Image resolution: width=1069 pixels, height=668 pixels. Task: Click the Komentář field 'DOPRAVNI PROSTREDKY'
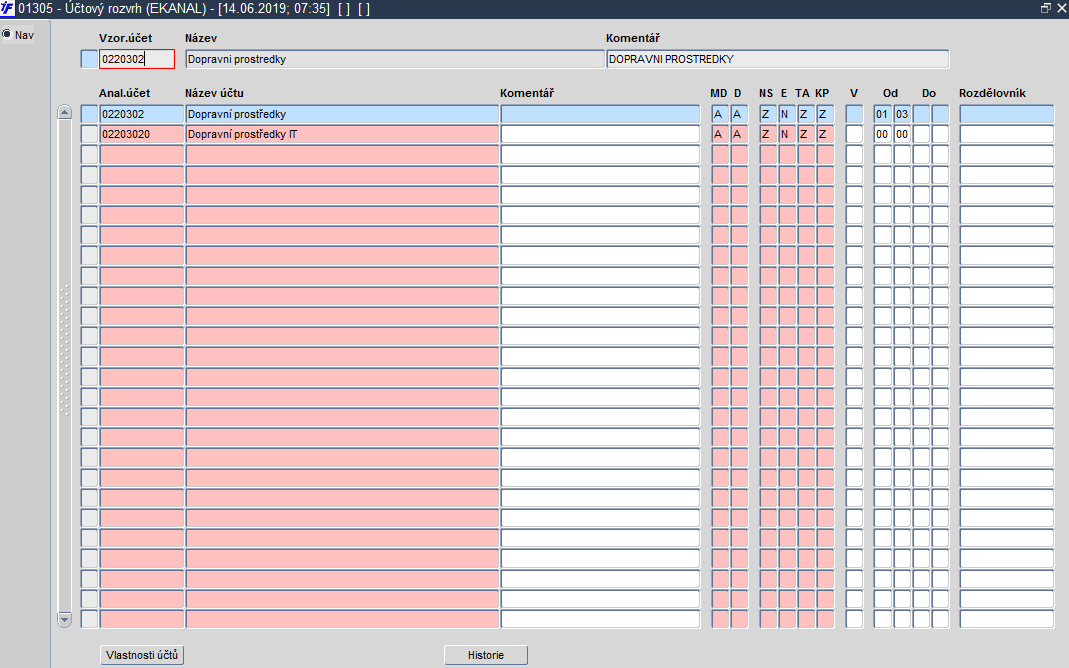pyautogui.click(x=778, y=59)
